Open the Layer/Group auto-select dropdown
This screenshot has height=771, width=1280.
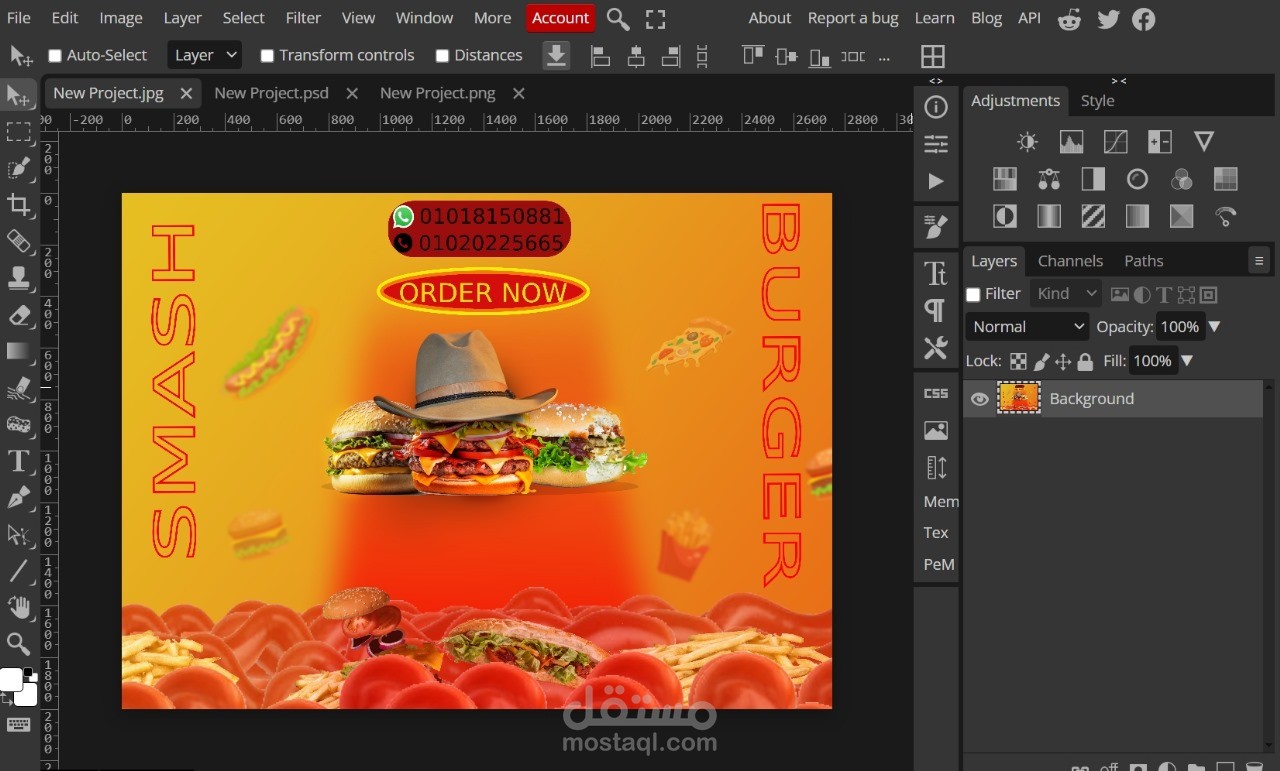tap(205, 55)
